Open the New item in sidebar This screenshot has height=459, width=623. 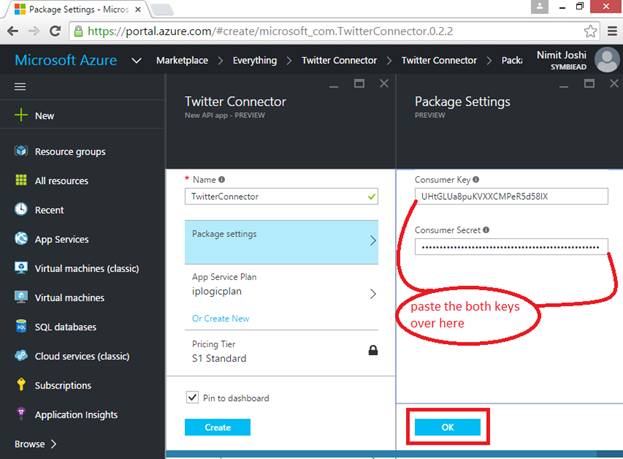tap(44, 116)
